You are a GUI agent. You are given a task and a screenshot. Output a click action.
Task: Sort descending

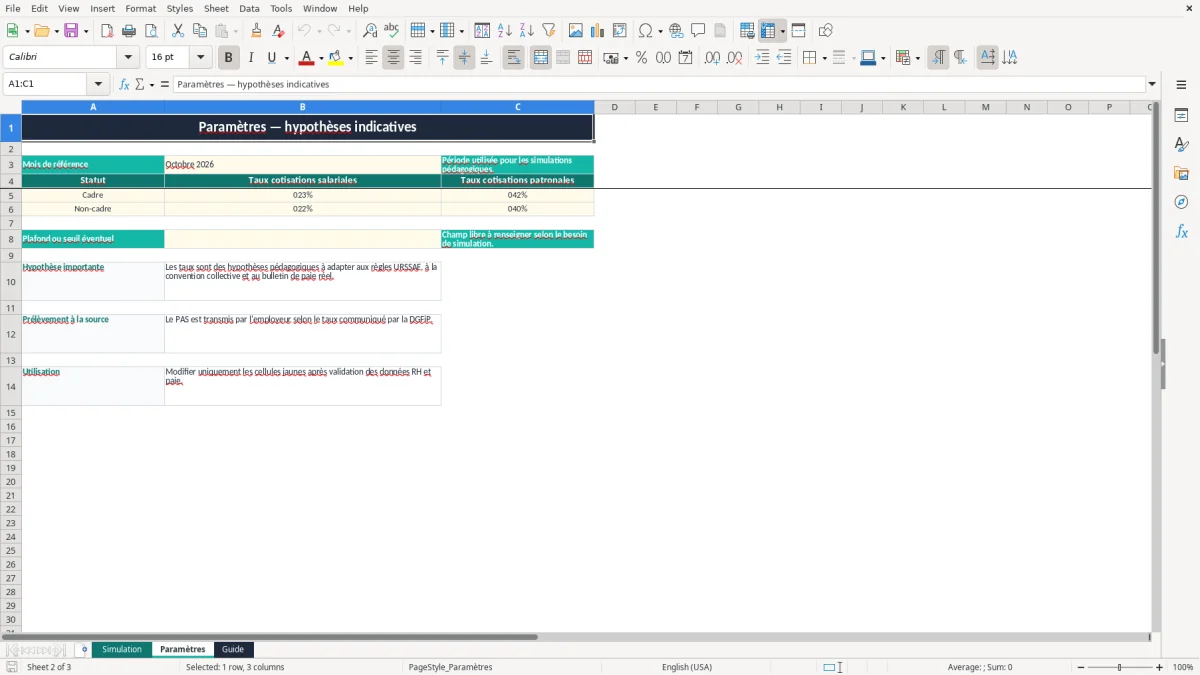click(x=527, y=31)
